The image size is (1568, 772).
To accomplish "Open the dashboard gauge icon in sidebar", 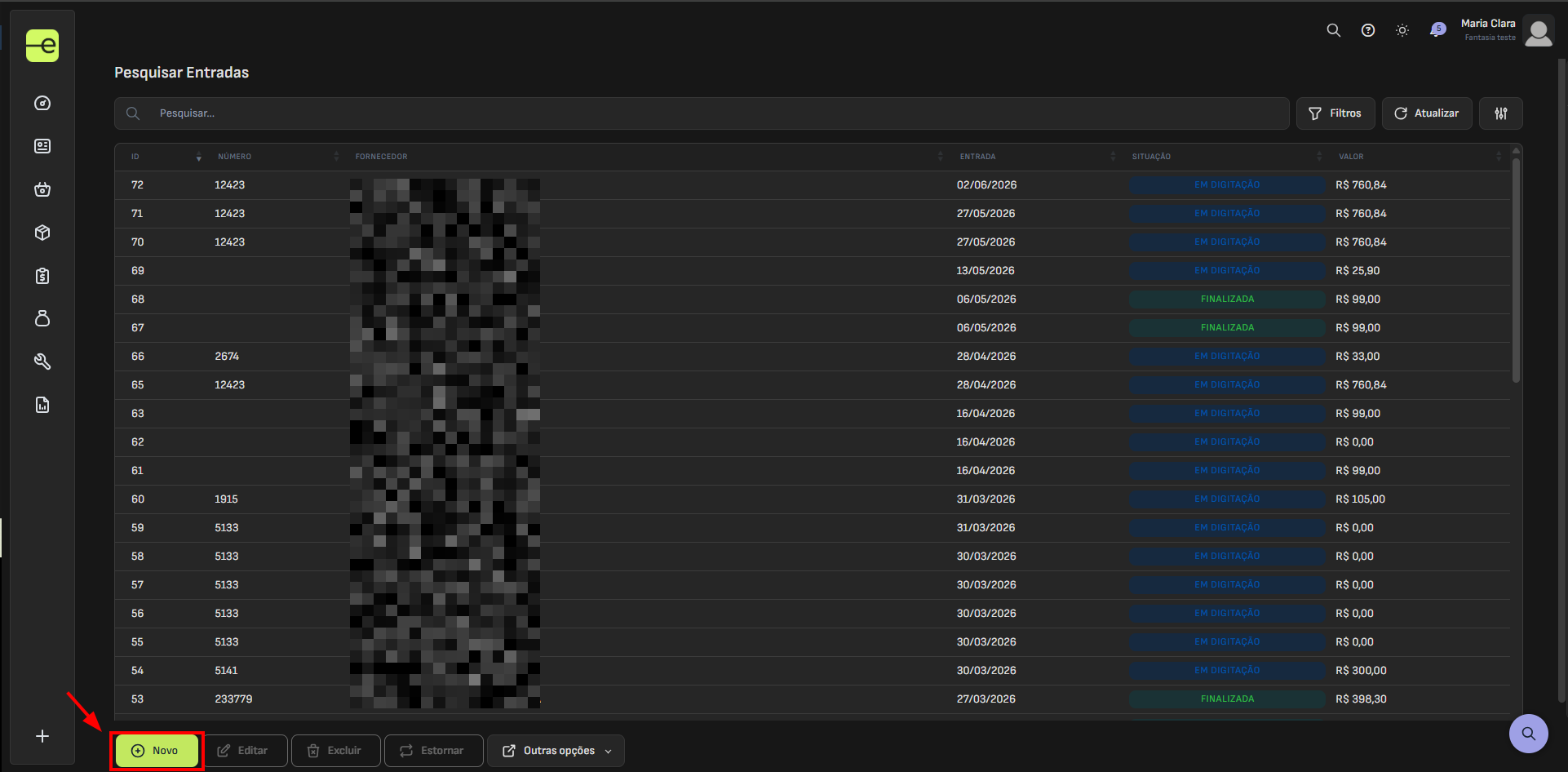I will pyautogui.click(x=42, y=103).
